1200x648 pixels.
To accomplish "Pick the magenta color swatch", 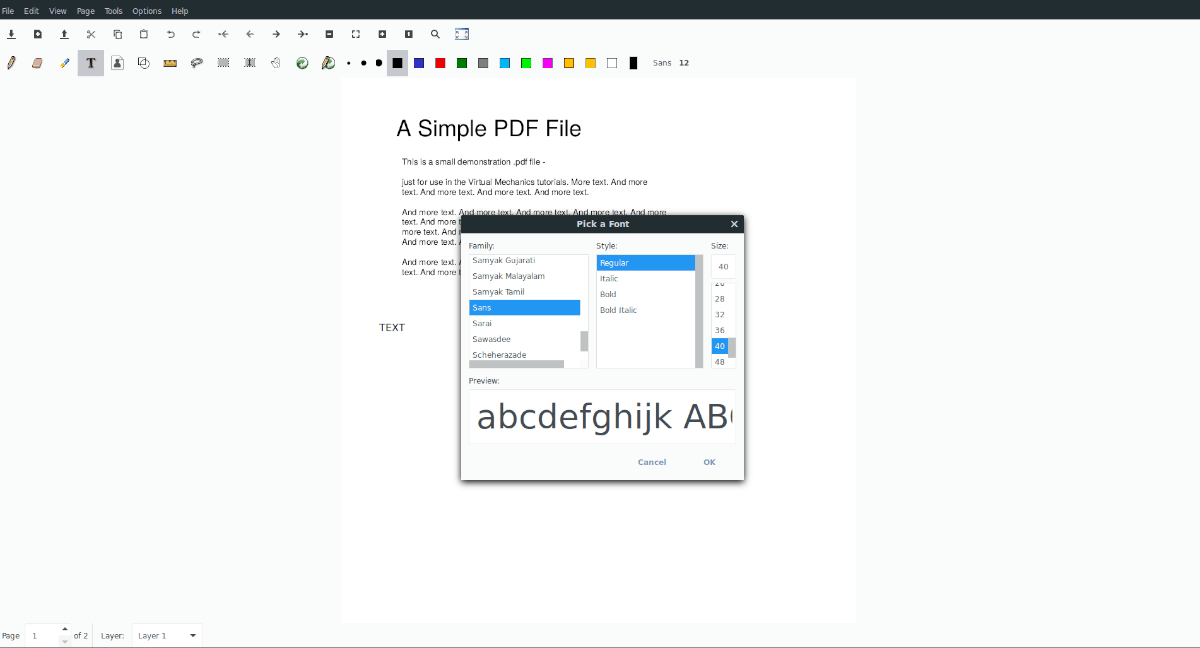I will pos(548,63).
